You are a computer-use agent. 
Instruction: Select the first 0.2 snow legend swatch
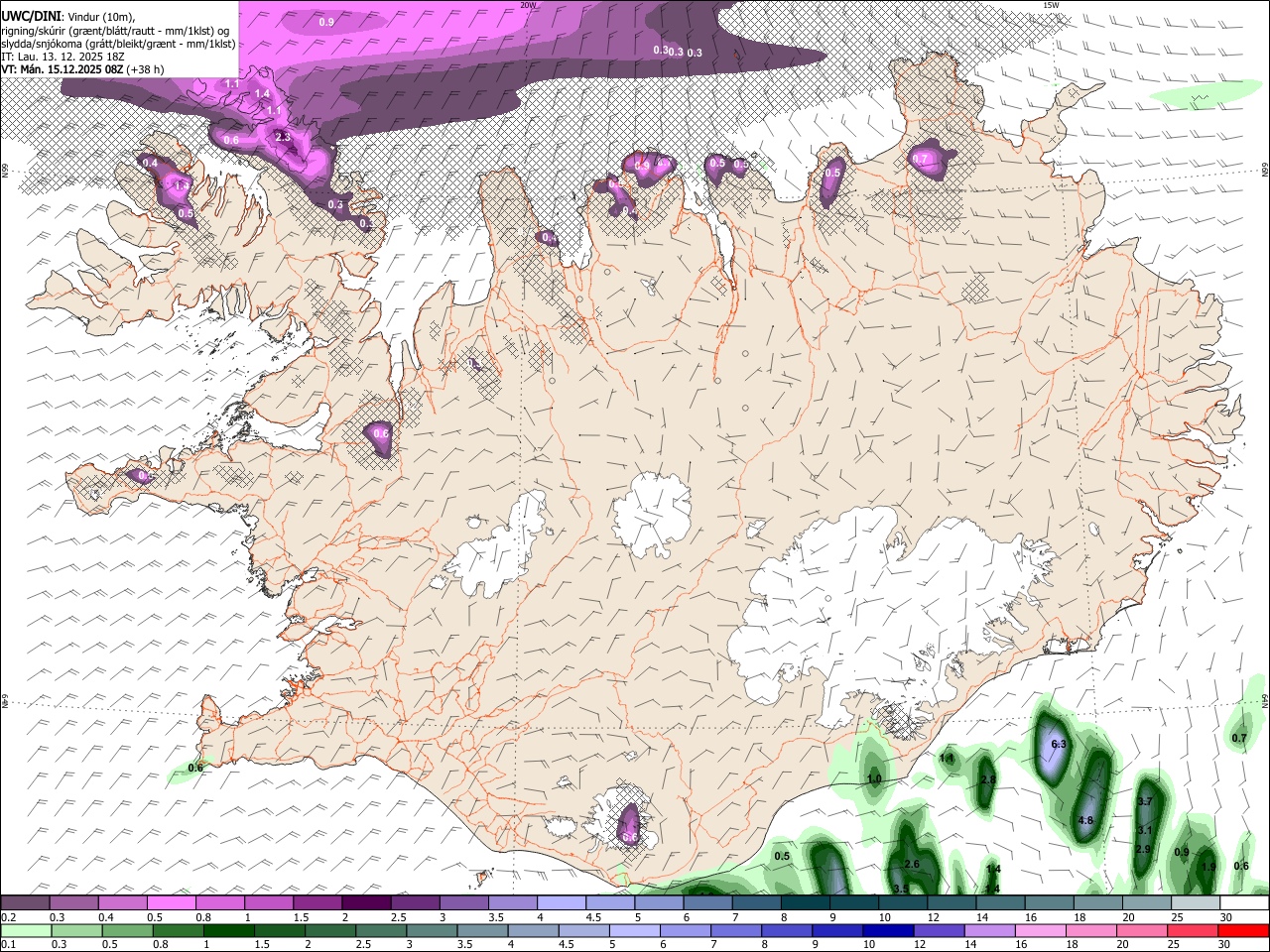[25, 902]
